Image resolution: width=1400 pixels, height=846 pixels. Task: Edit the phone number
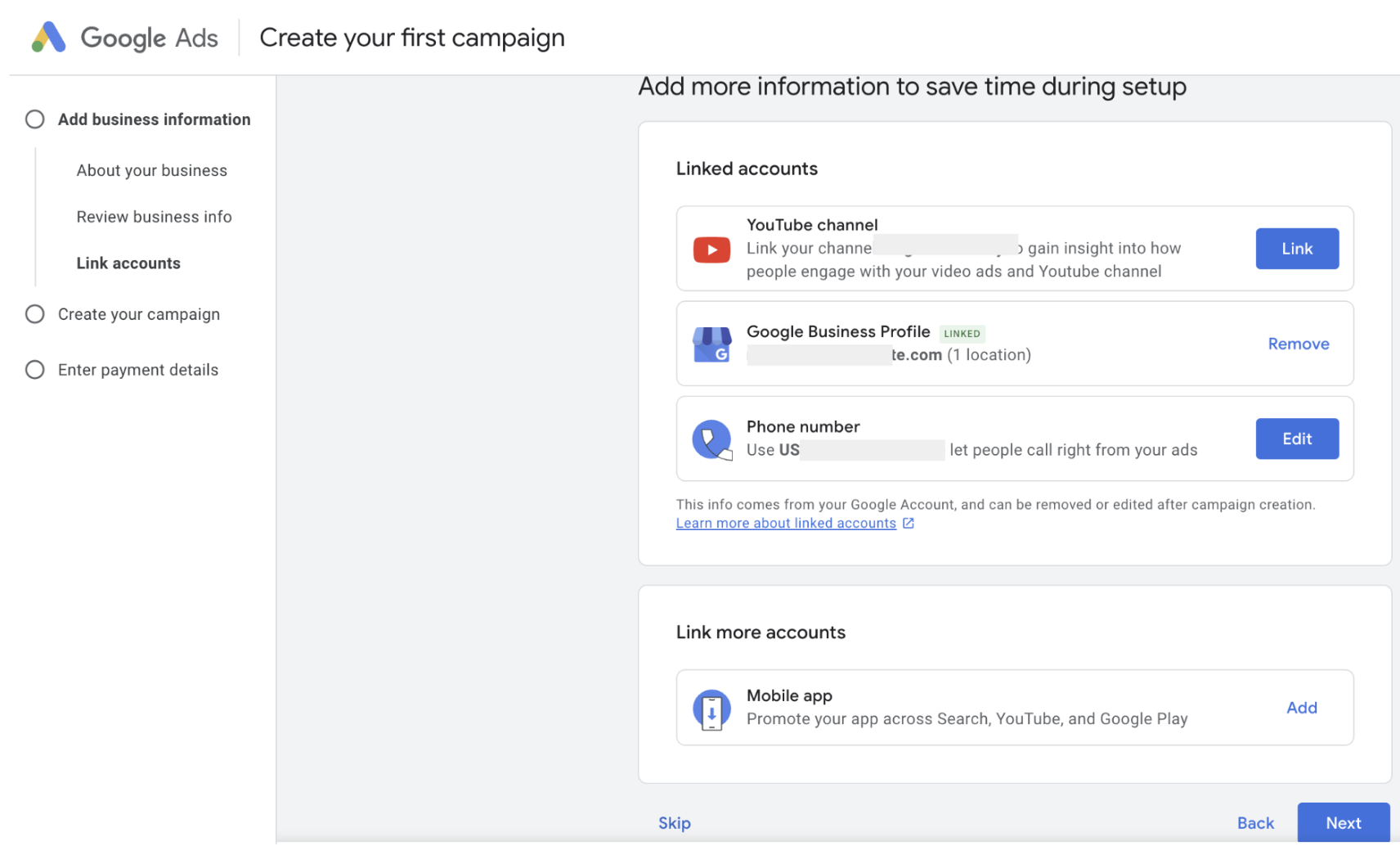click(1296, 439)
